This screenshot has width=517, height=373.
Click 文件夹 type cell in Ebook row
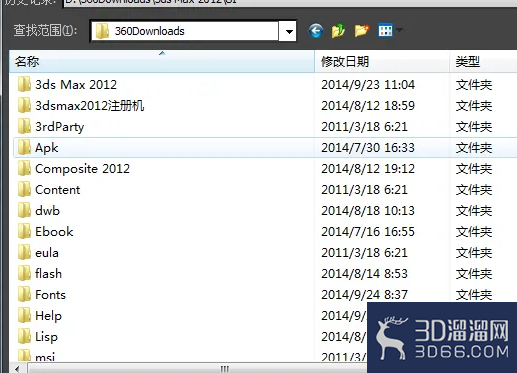click(x=474, y=232)
